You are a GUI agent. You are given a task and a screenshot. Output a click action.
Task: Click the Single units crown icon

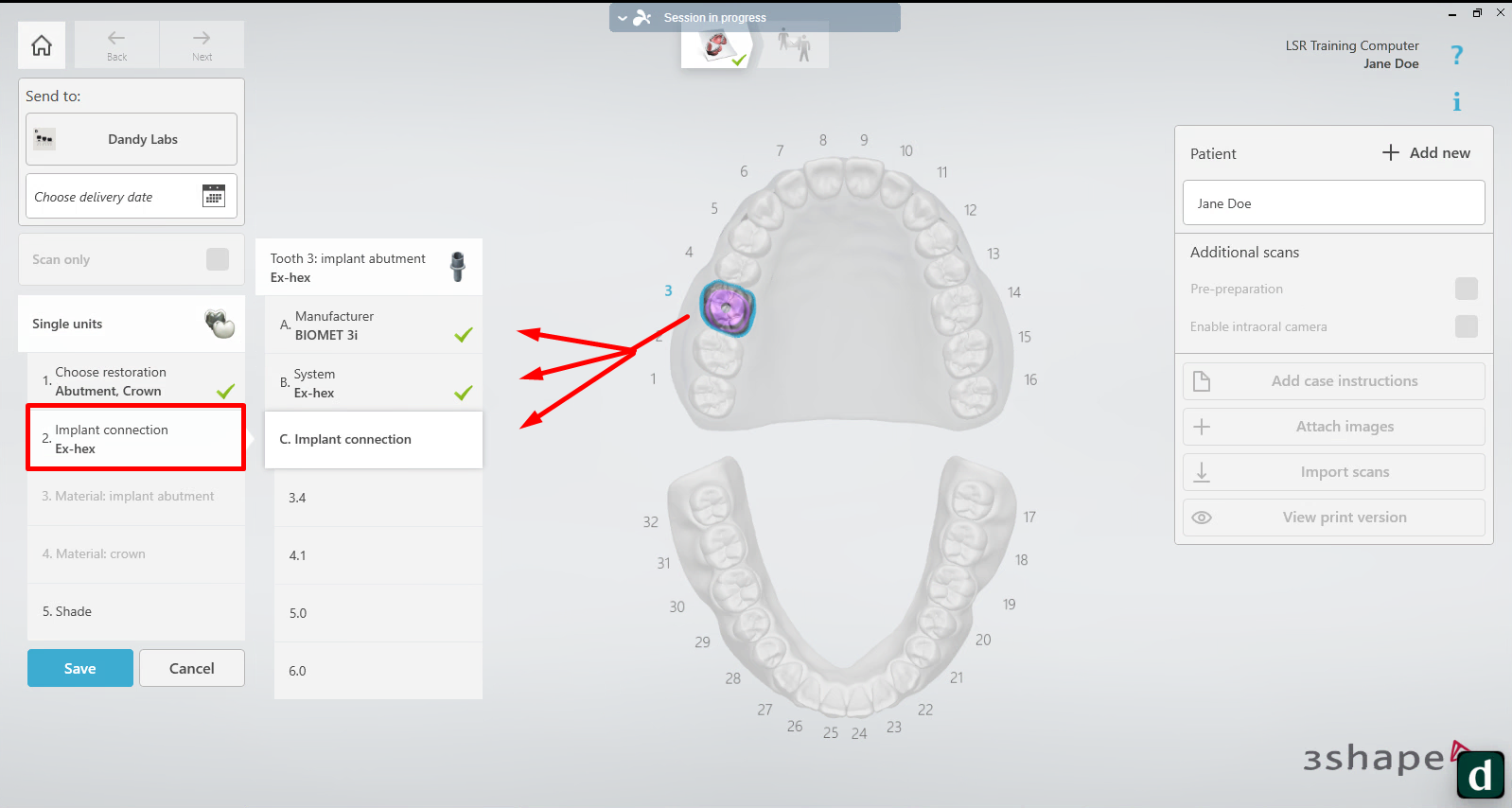220,324
